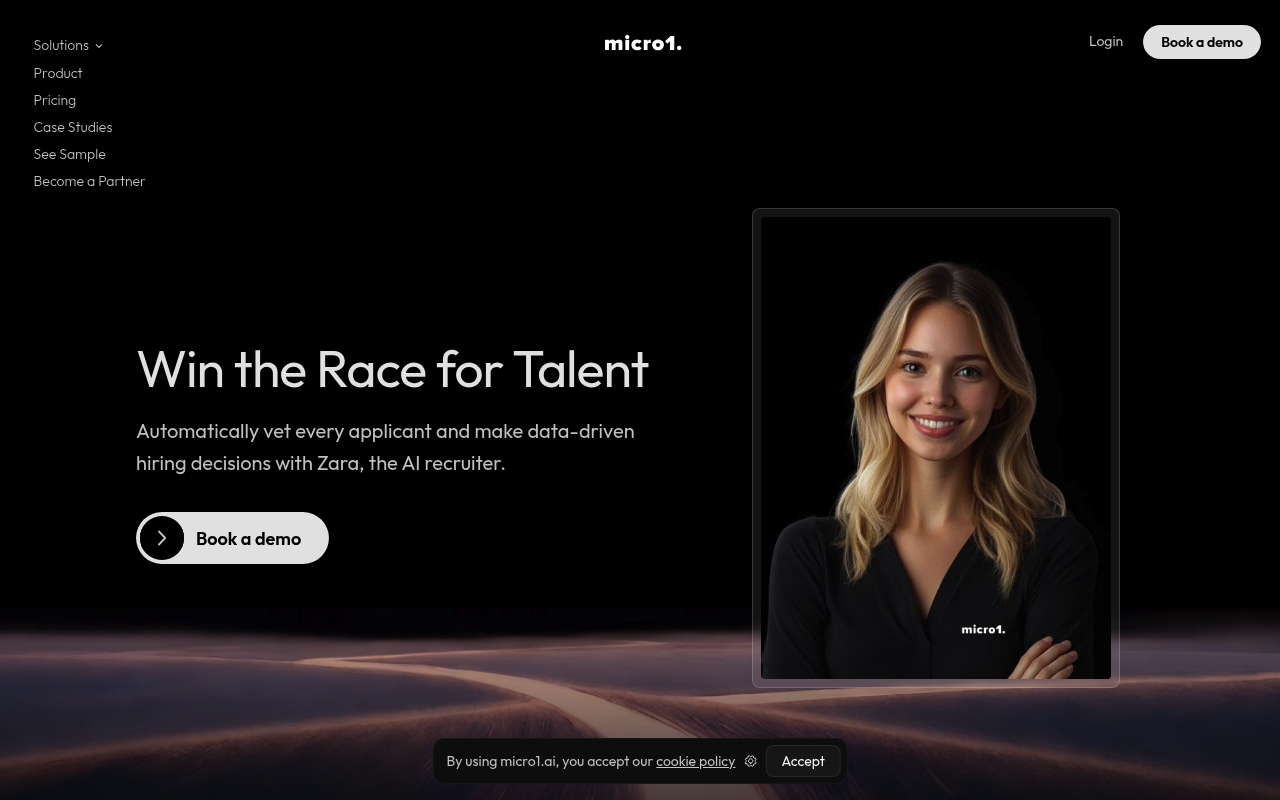The image size is (1280, 800).
Task: Accept the cookie policy
Action: point(803,761)
